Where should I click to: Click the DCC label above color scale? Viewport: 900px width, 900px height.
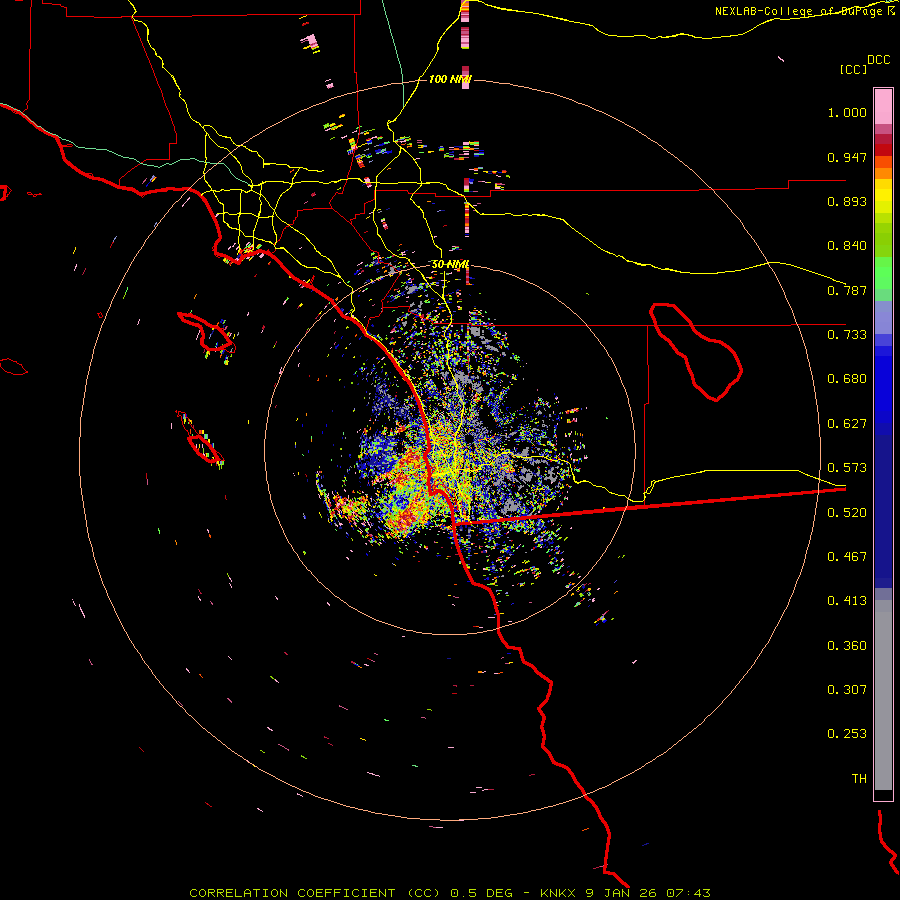pos(879,60)
